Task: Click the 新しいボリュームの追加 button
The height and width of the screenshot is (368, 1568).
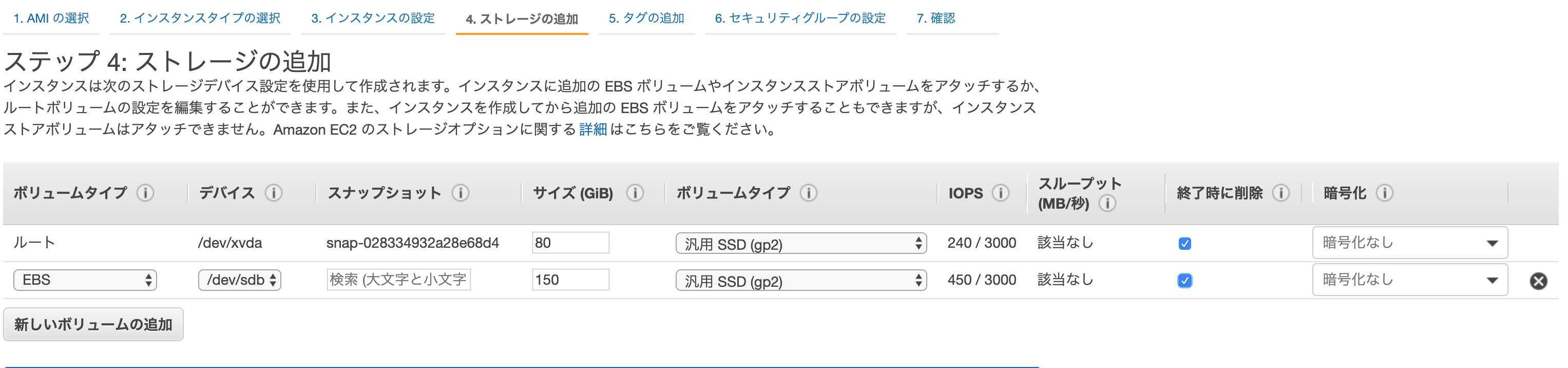Action: [93, 324]
